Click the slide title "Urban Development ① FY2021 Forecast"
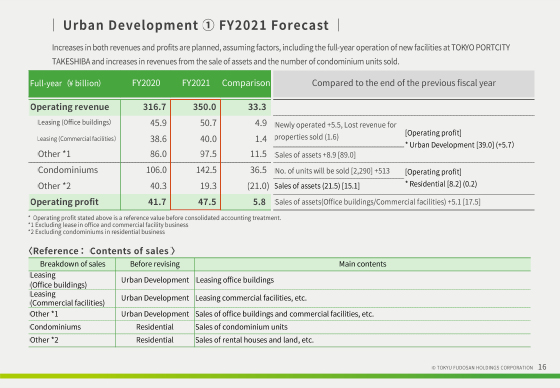This screenshot has height=388, width=560. point(196,25)
